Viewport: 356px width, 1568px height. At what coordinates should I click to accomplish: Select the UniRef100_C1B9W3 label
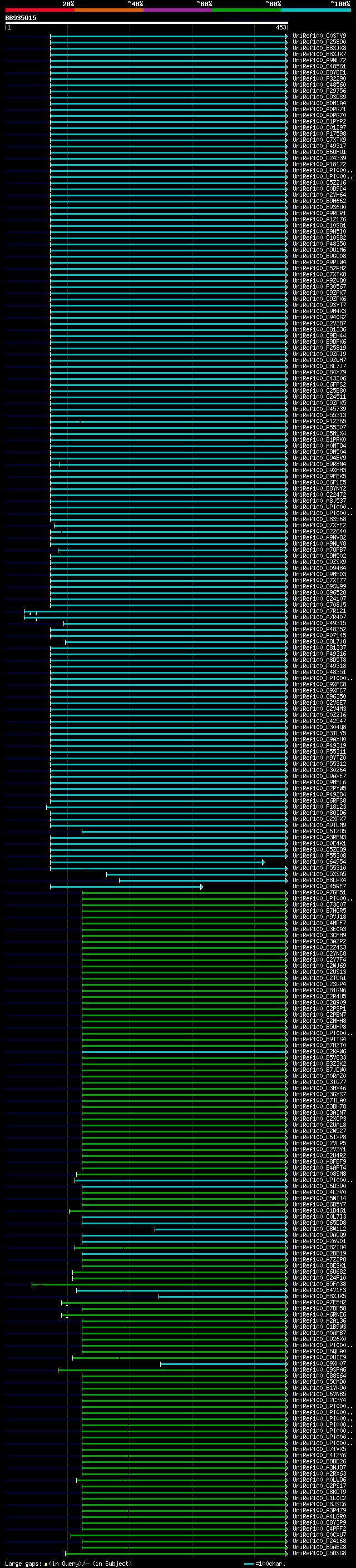[x=319, y=1327]
